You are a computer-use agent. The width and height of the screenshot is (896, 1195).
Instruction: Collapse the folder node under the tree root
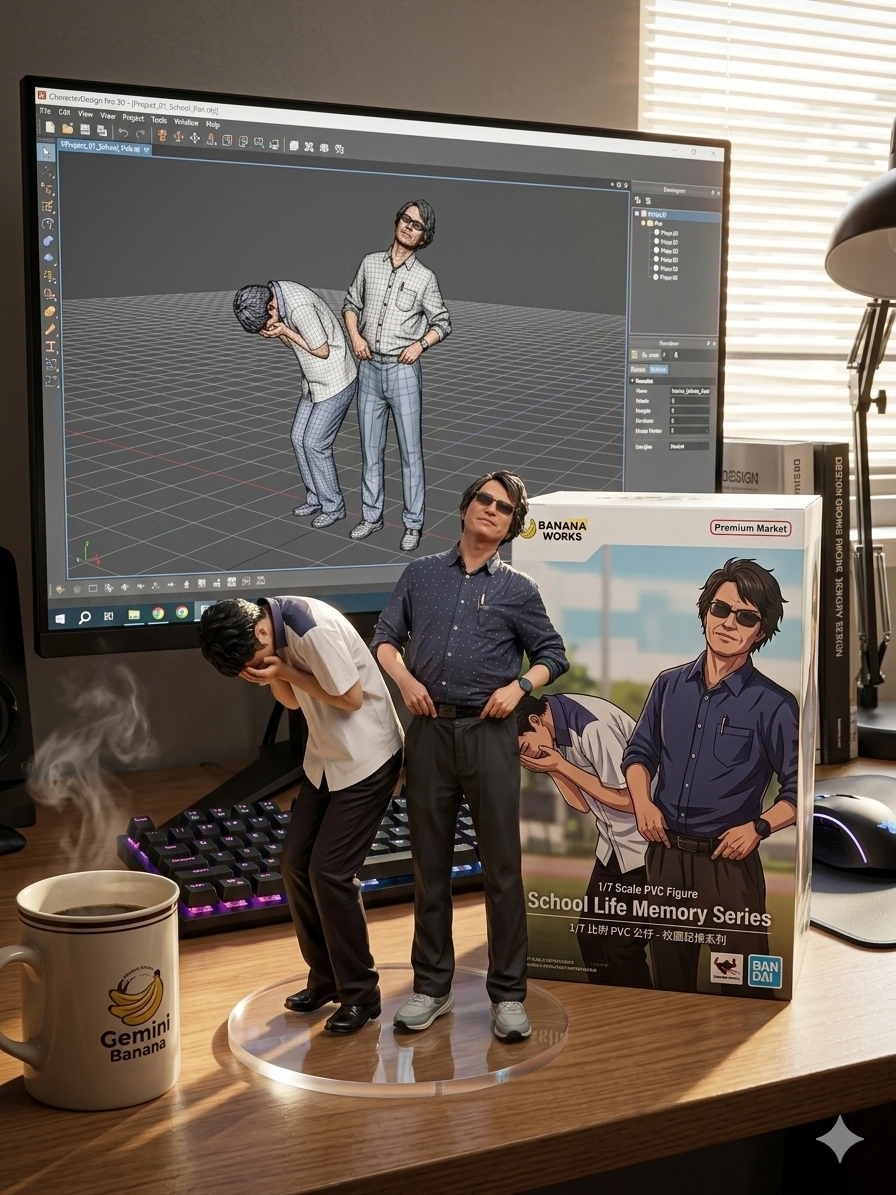point(644,223)
